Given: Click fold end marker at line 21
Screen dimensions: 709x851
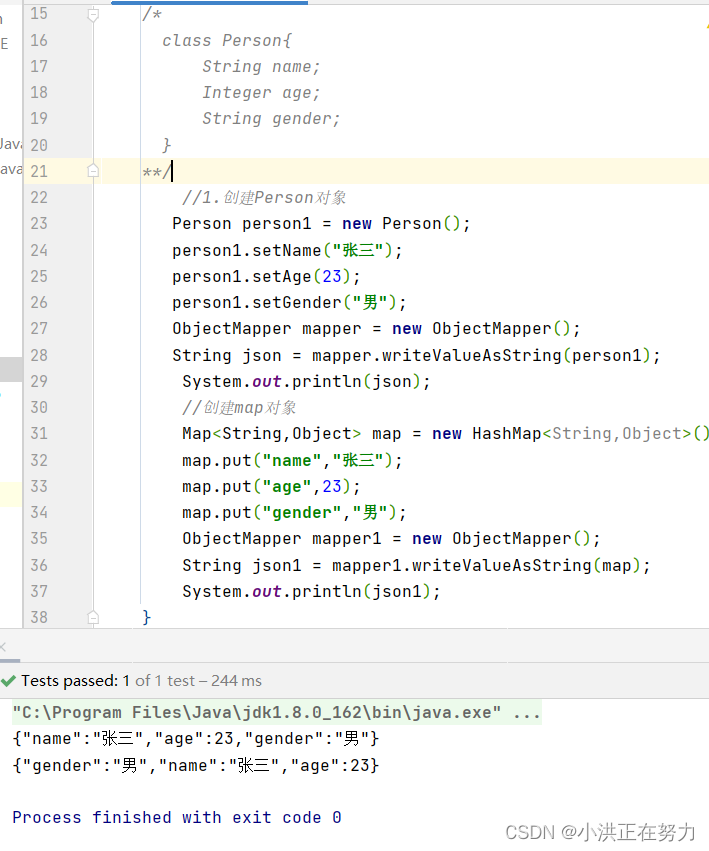Looking at the screenshot, I should (x=93, y=171).
